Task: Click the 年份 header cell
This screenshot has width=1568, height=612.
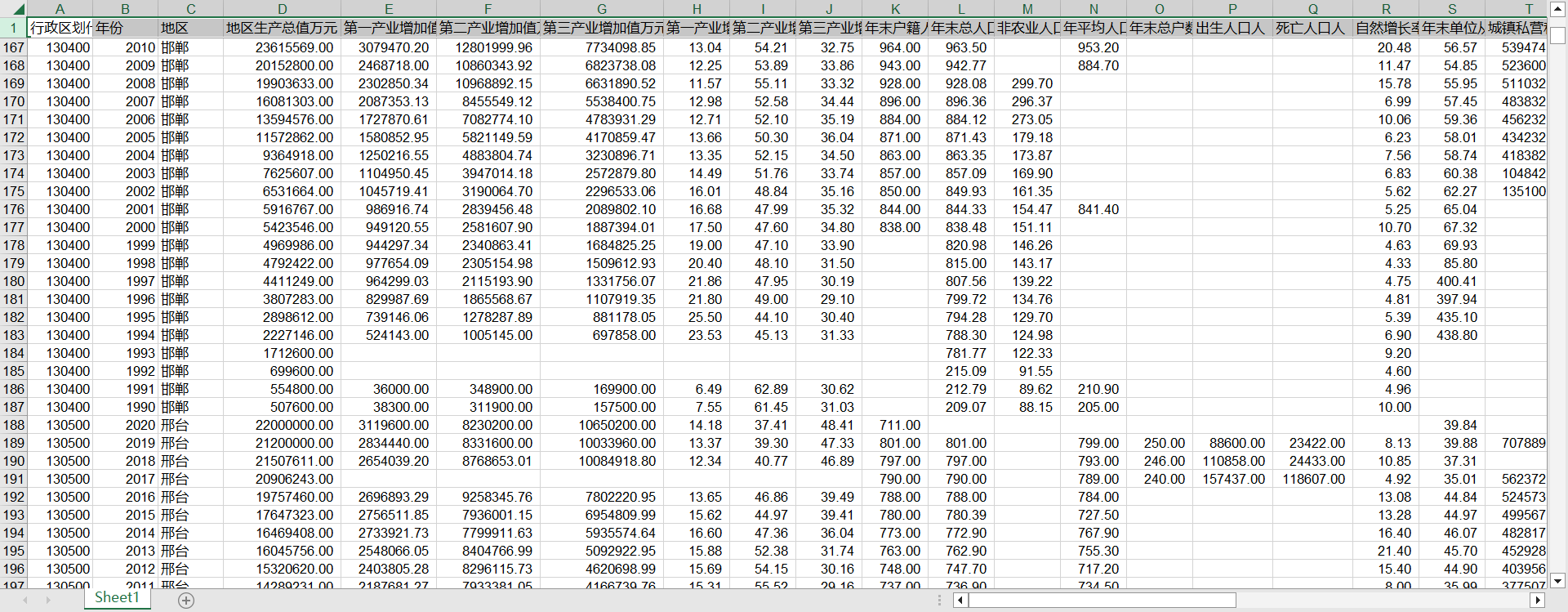Action: [x=125, y=28]
